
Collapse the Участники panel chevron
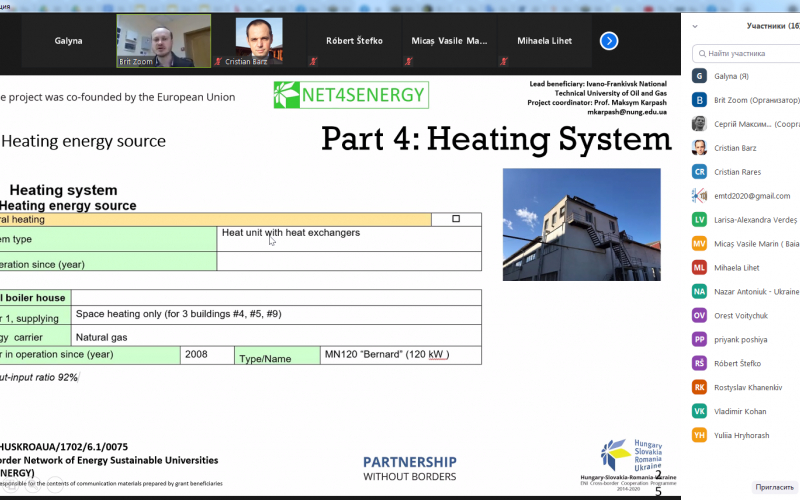[695, 26]
